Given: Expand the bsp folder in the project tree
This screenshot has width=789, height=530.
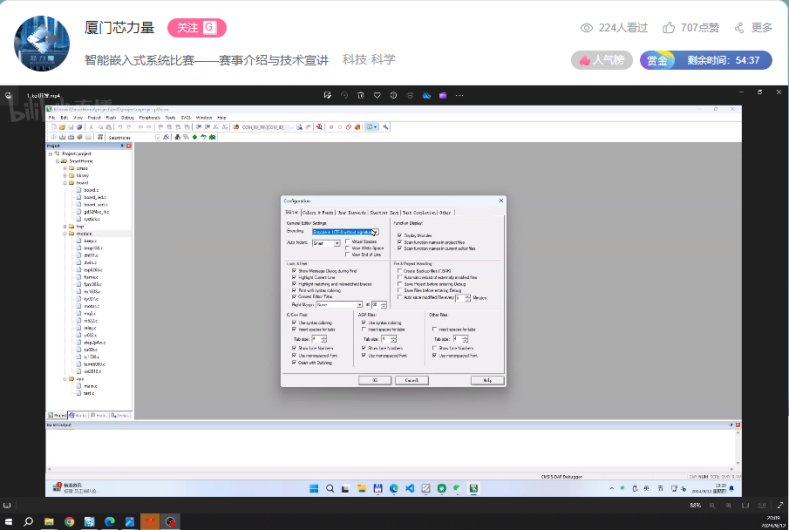Looking at the screenshot, I should [x=65, y=226].
